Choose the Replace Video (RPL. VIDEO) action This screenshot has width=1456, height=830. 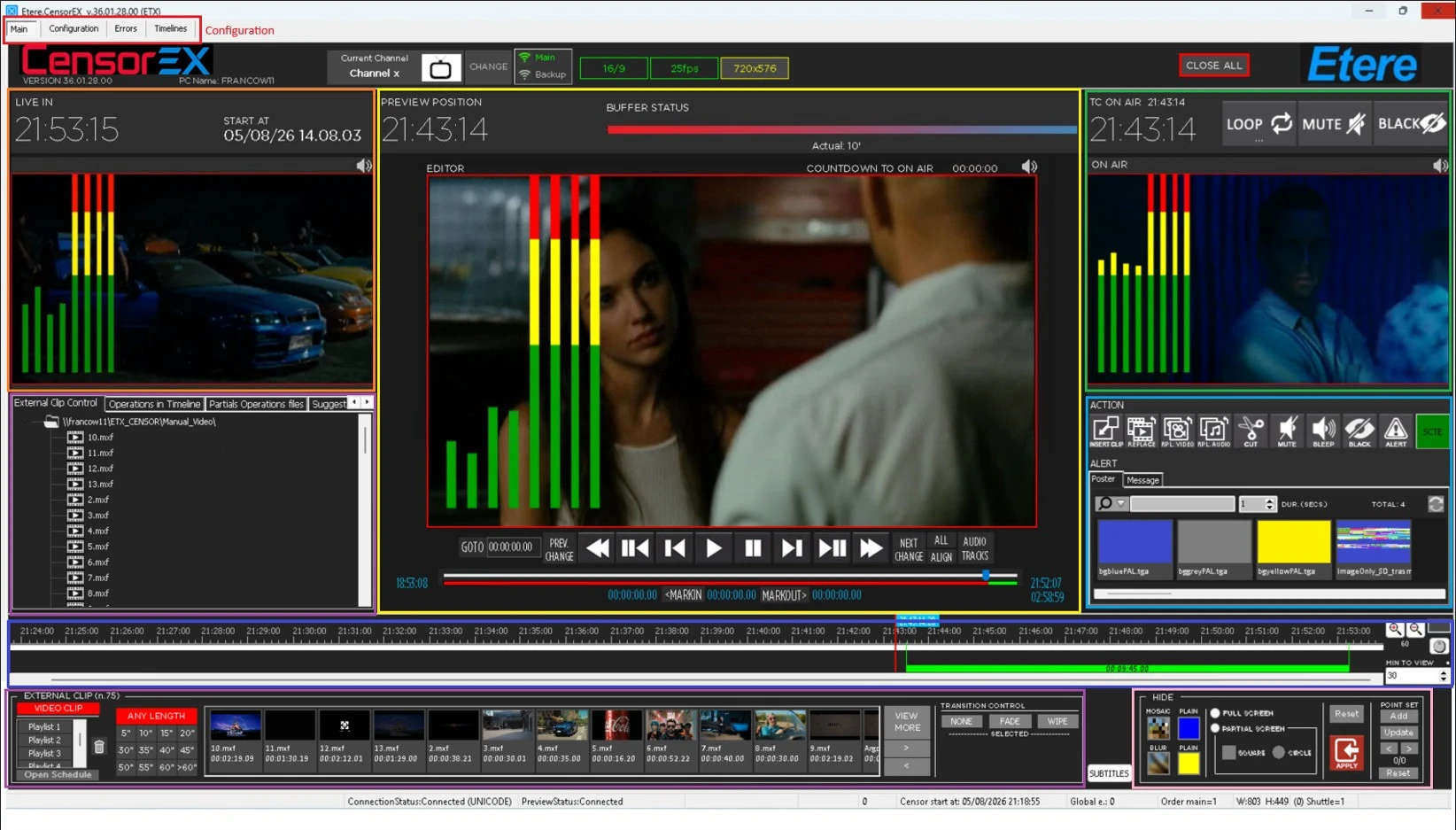(x=1177, y=431)
